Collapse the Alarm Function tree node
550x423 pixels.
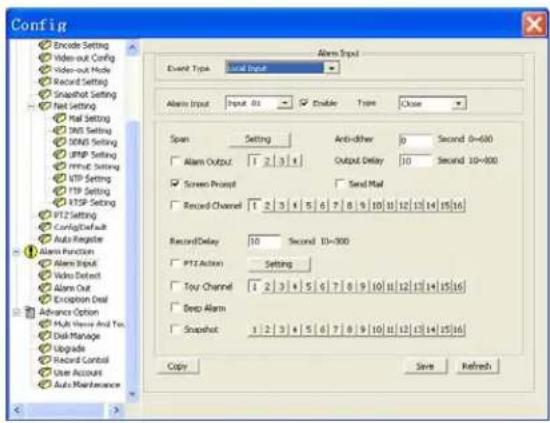click(16, 251)
